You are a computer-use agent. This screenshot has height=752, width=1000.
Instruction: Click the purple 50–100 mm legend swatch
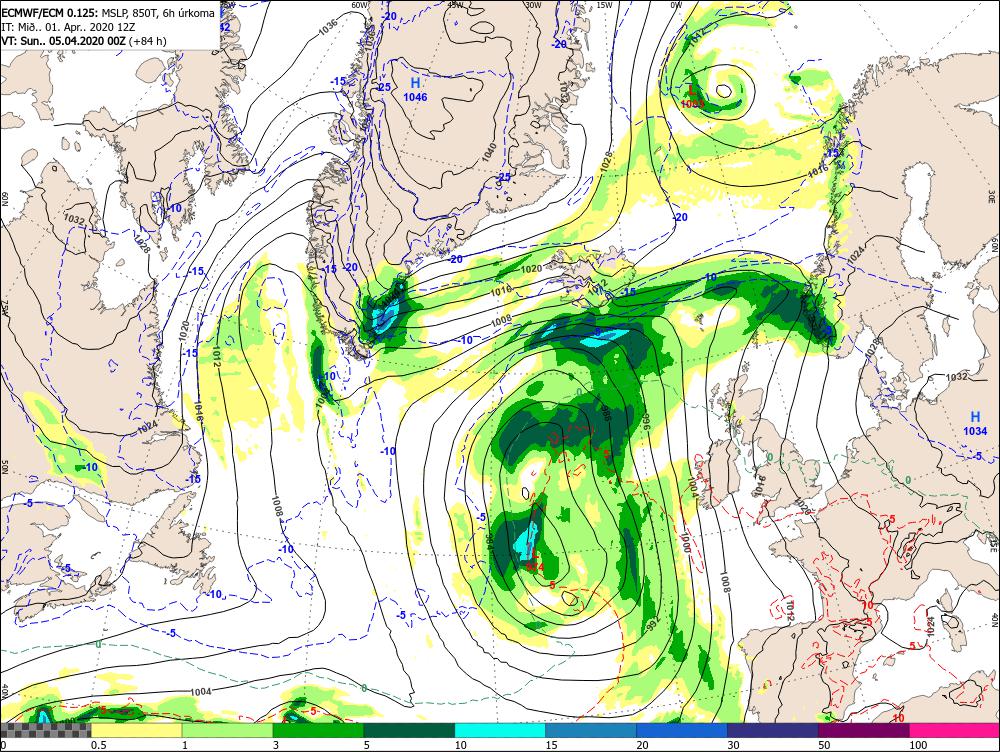[x=864, y=730]
